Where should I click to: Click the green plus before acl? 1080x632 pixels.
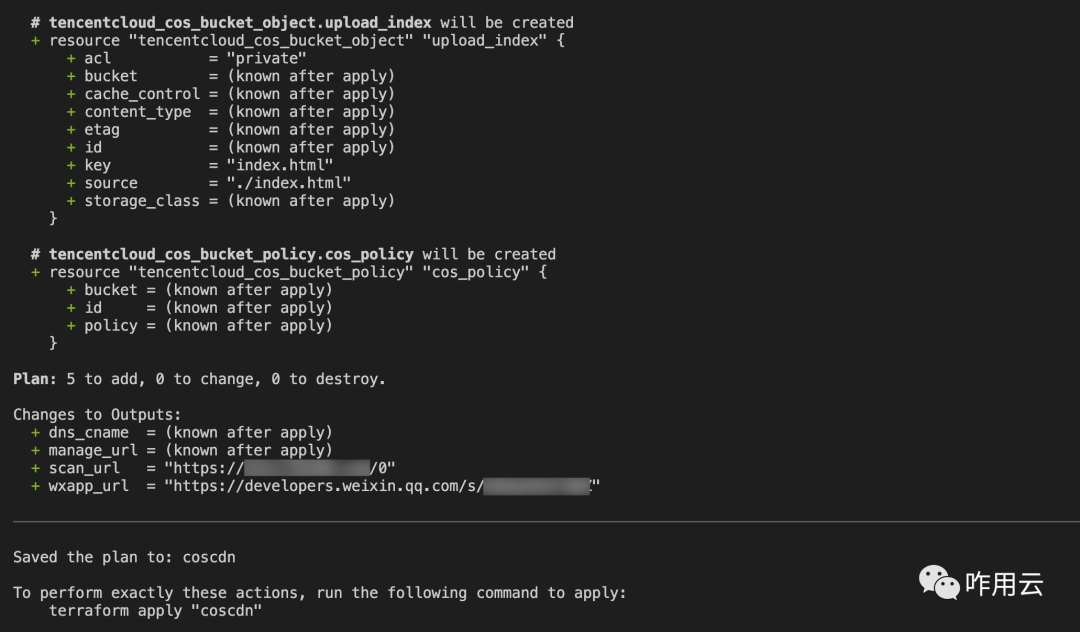coord(71,59)
